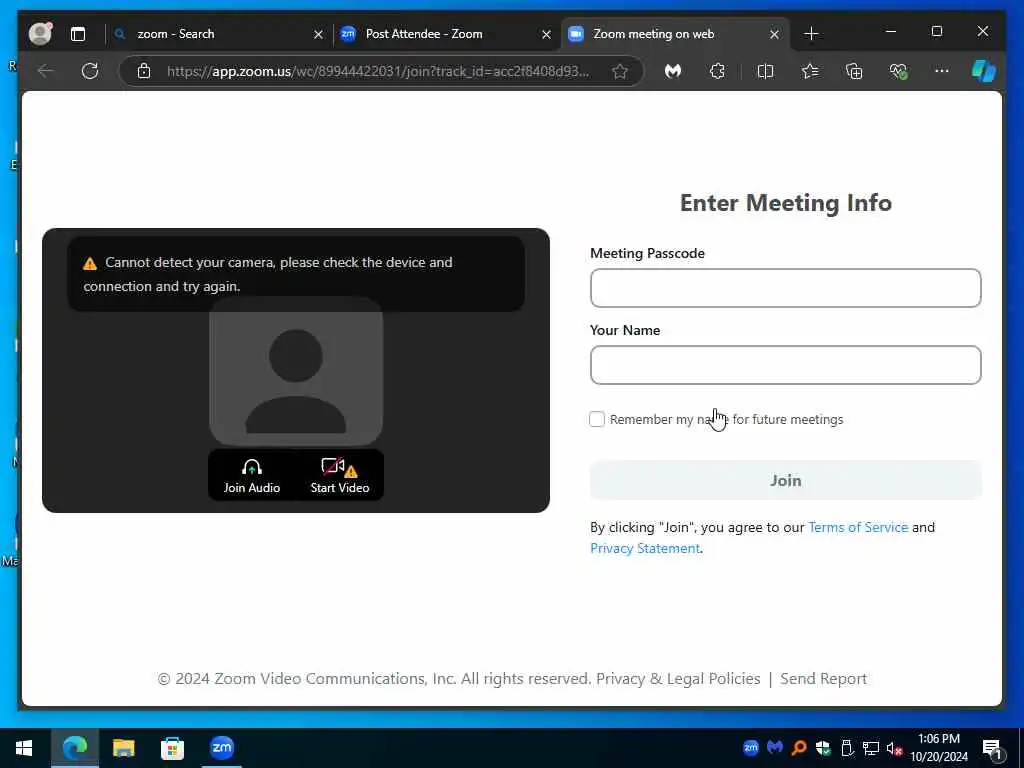This screenshot has width=1024, height=768.
Task: Click the Join button
Action: 786,481
